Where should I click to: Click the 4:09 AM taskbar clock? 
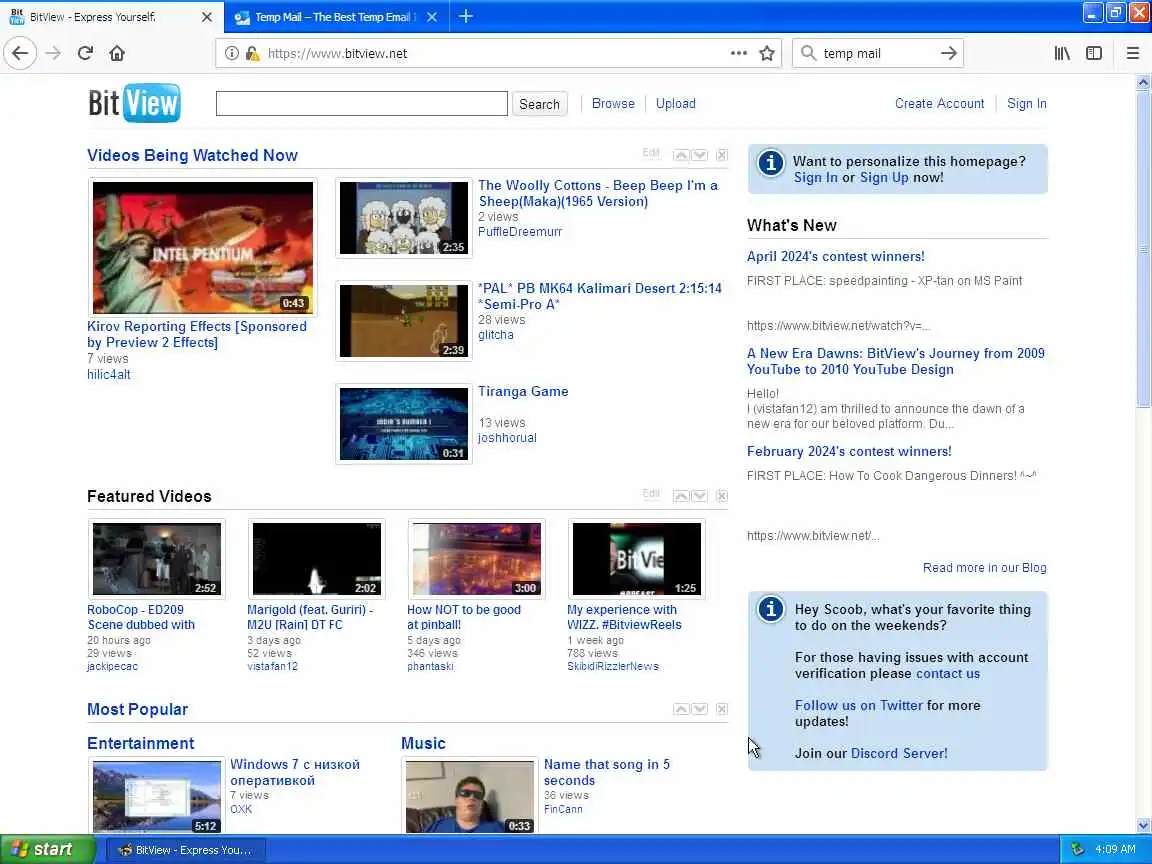[1115, 849]
